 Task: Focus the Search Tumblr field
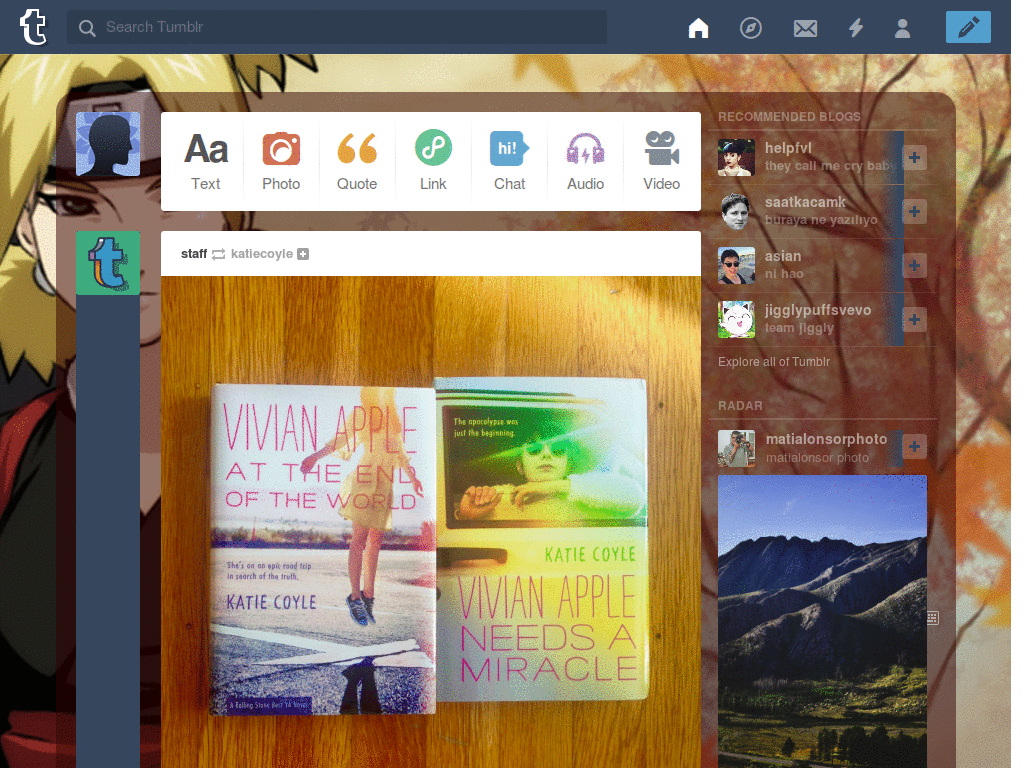click(337, 27)
